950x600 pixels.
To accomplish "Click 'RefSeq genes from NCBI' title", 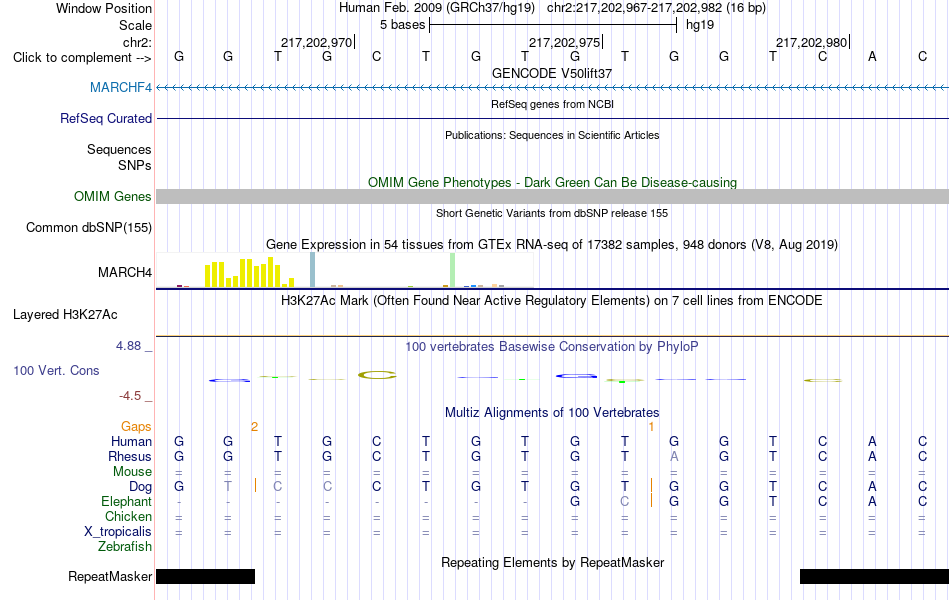I will (553, 104).
